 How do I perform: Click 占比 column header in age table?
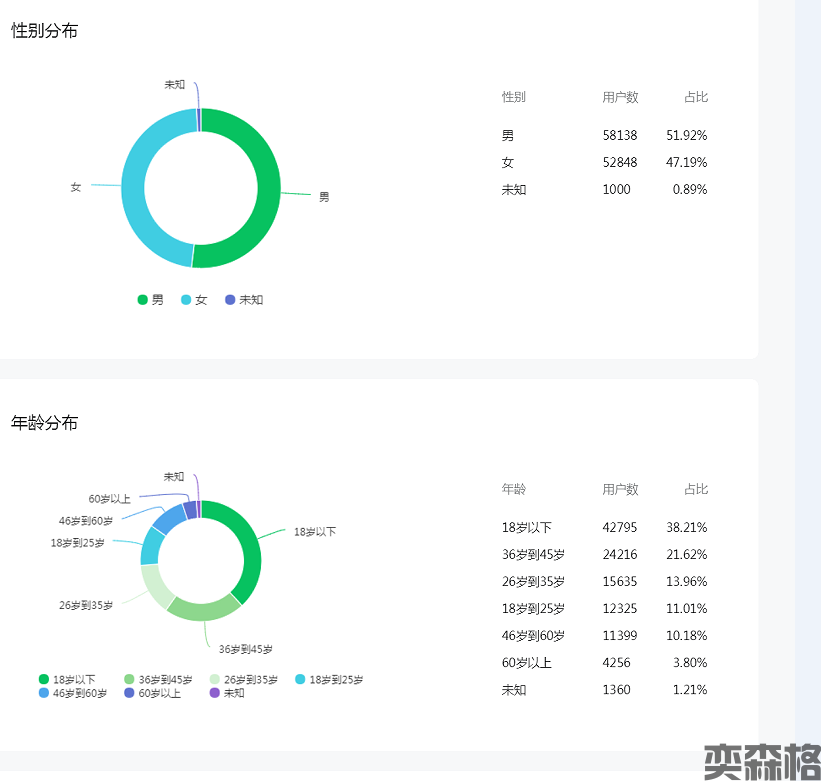tap(696, 489)
